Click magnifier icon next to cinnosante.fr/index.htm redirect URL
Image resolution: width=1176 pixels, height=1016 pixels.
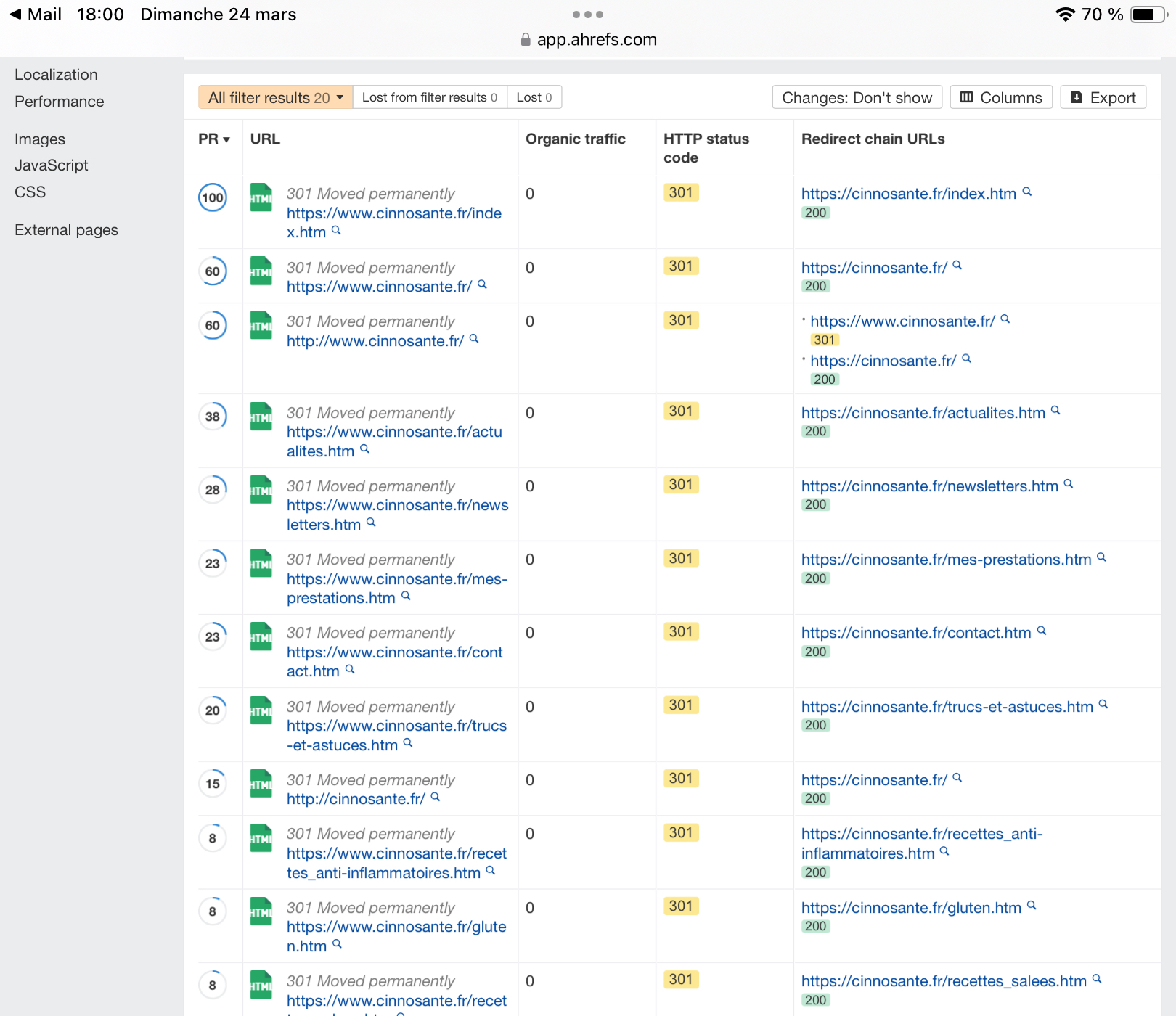[1026, 192]
